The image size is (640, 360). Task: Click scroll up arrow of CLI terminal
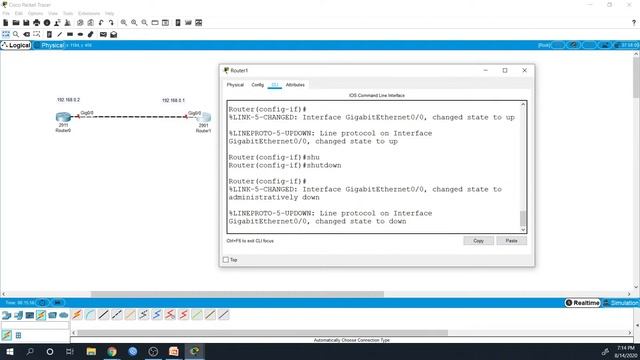tap(523, 104)
